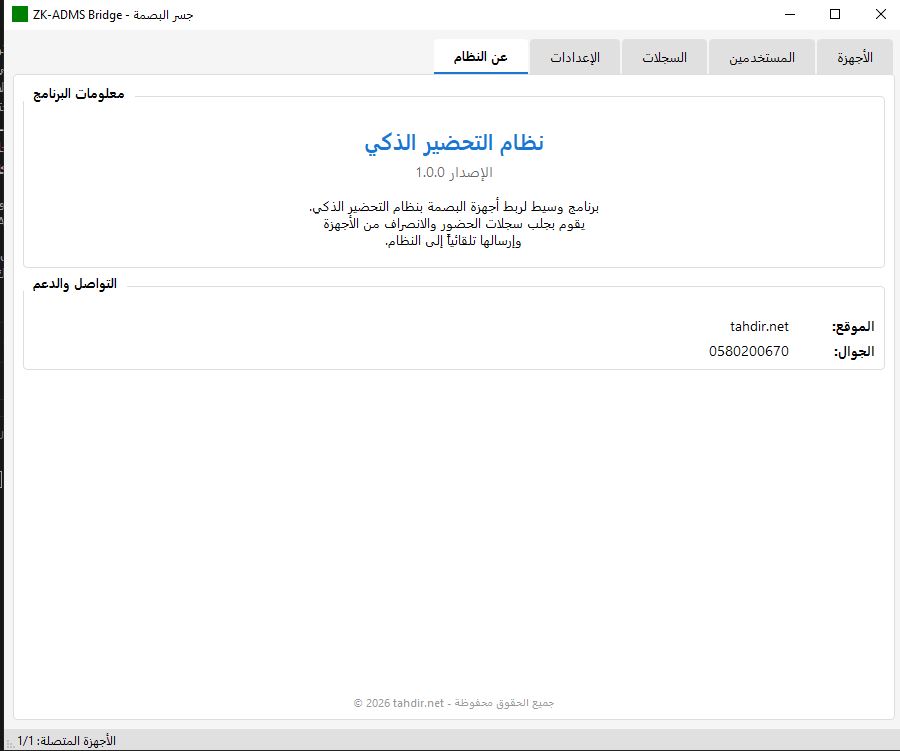Maximize the ZK-ADMS Bridge window
900x751 pixels.
(835, 14)
